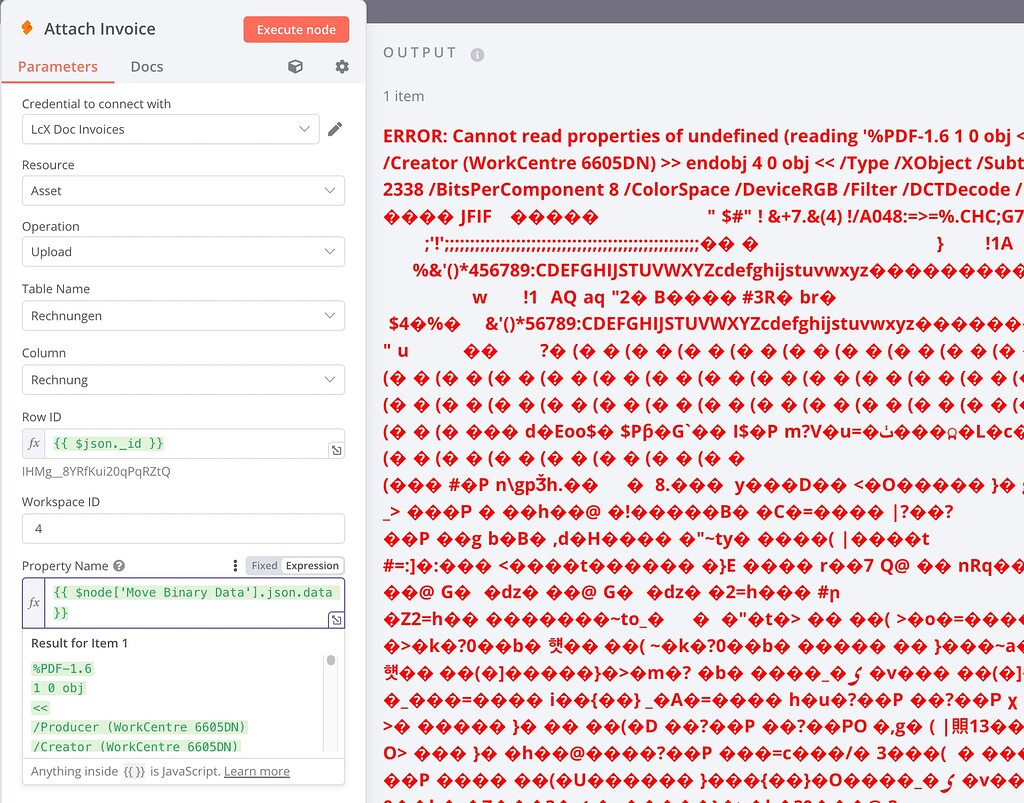Viewport: 1024px width, 803px height.
Task: Click the cube icon next to the tabs
Action: tap(296, 65)
